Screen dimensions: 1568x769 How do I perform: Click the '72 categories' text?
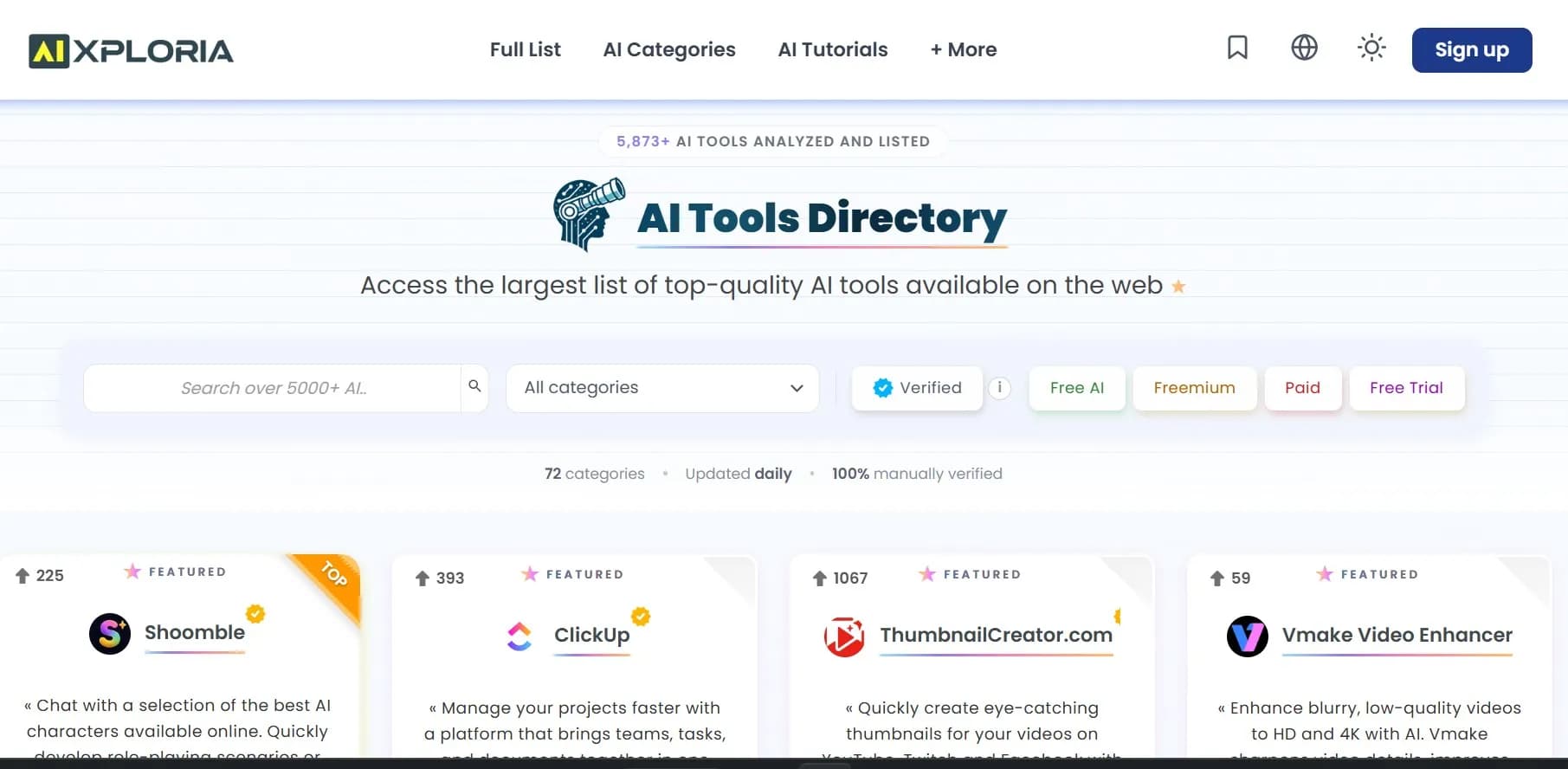tap(595, 474)
